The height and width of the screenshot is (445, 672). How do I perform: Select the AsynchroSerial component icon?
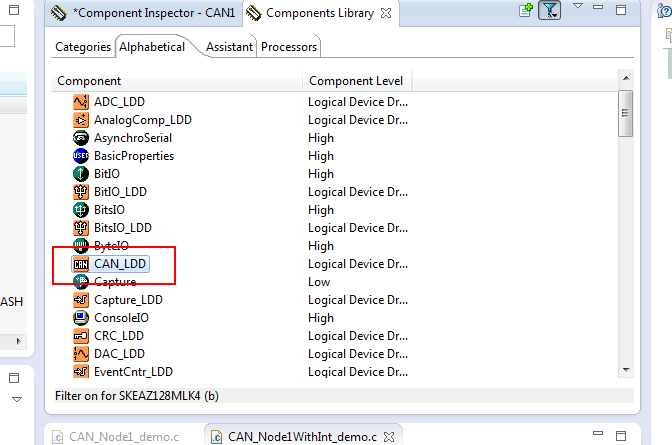(81, 138)
